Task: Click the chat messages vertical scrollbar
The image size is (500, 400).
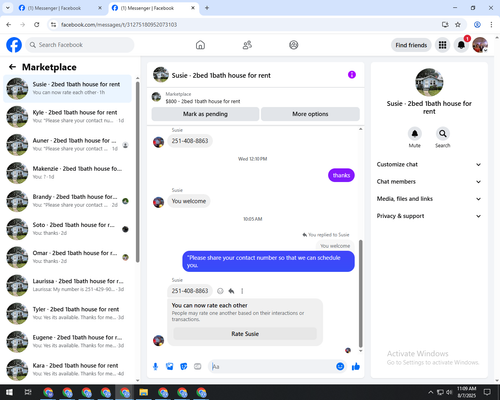Action: 360,294
